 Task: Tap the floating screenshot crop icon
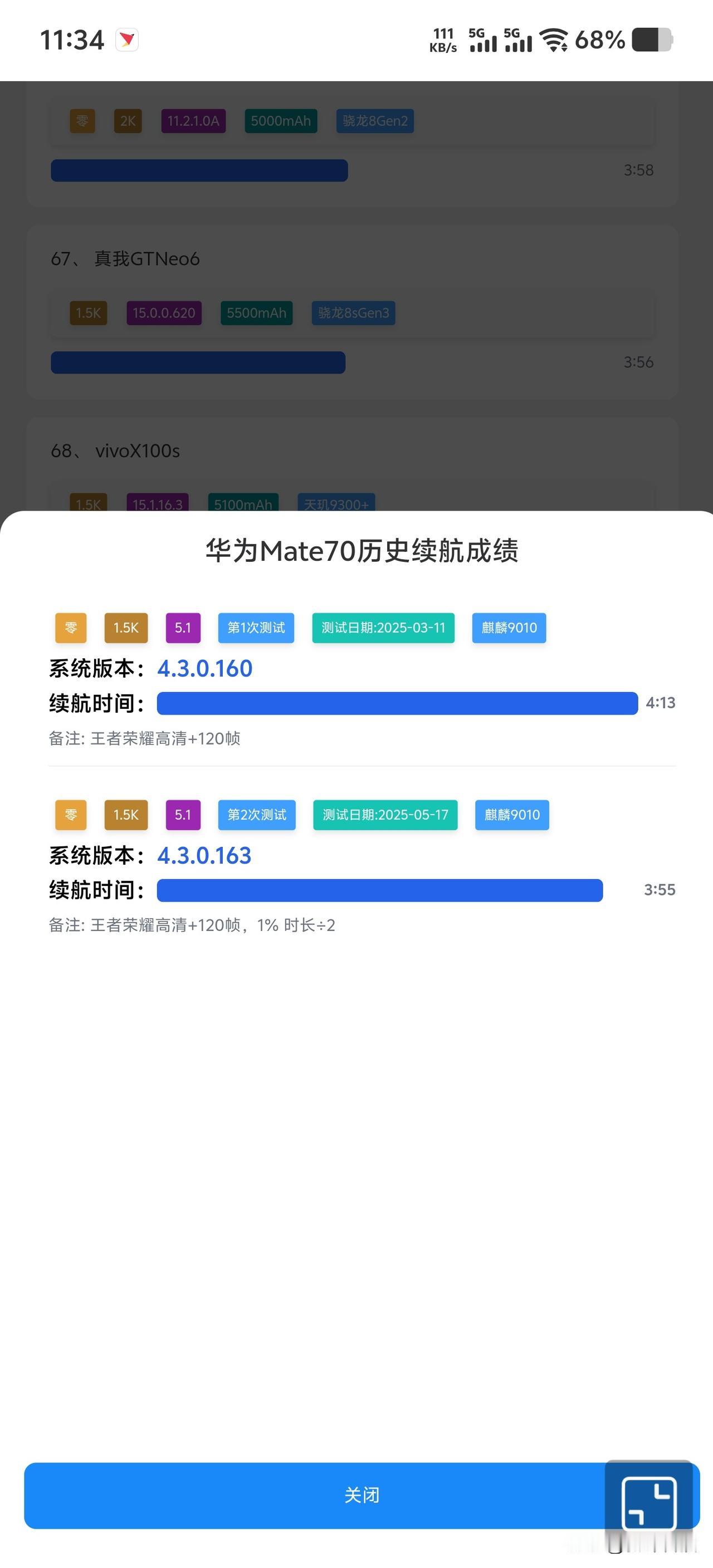point(649,1503)
